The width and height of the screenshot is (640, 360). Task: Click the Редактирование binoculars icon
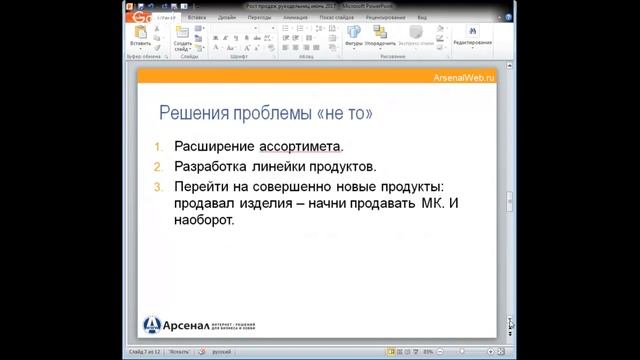pos(472,31)
